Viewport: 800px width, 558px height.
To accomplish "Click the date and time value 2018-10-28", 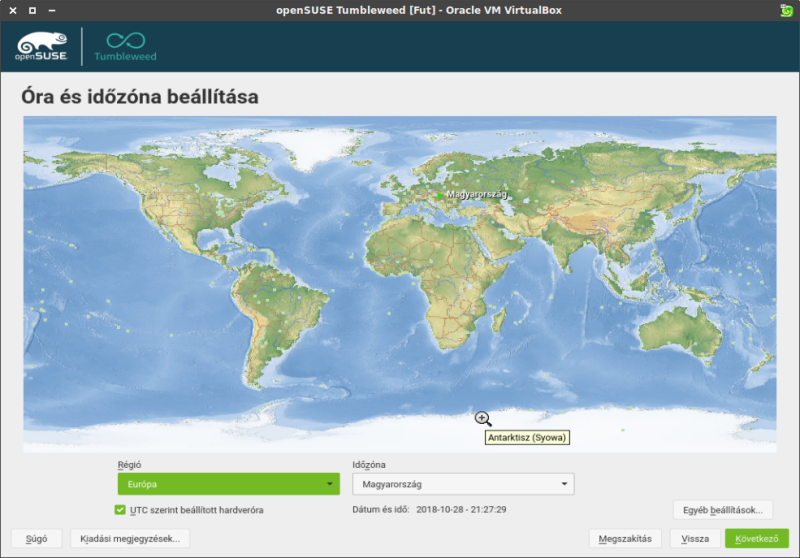I will pyautogui.click(x=461, y=509).
